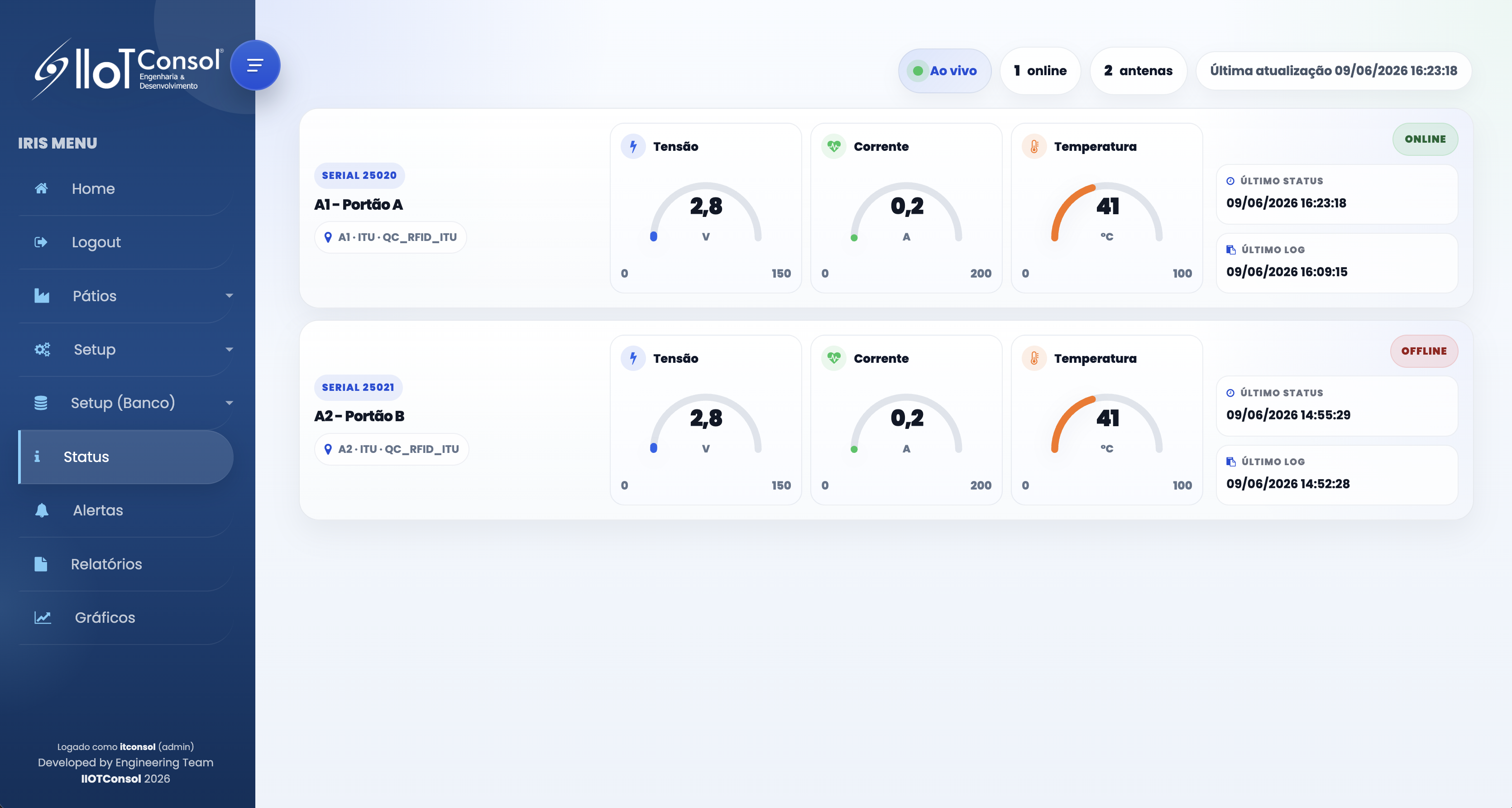Click the Corrente heartbeat icon for A1 - Portão A
Image resolution: width=1512 pixels, height=808 pixels.
coord(833,146)
